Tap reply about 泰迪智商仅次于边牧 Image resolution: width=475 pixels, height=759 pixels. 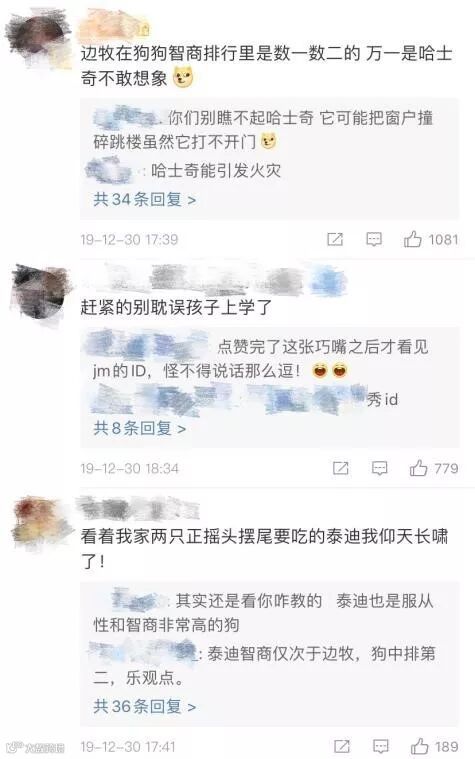[264, 666]
